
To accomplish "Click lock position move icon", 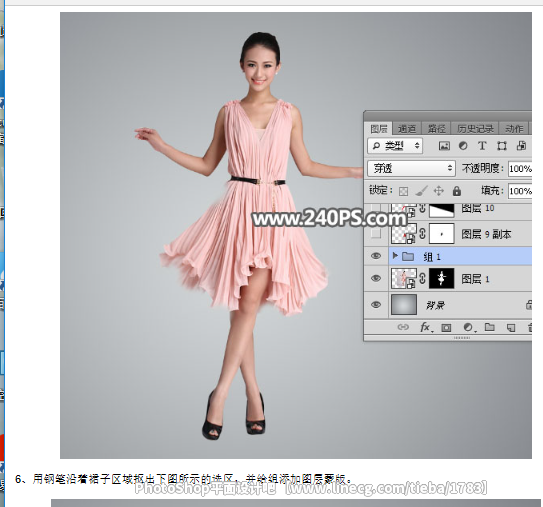I will (439, 191).
